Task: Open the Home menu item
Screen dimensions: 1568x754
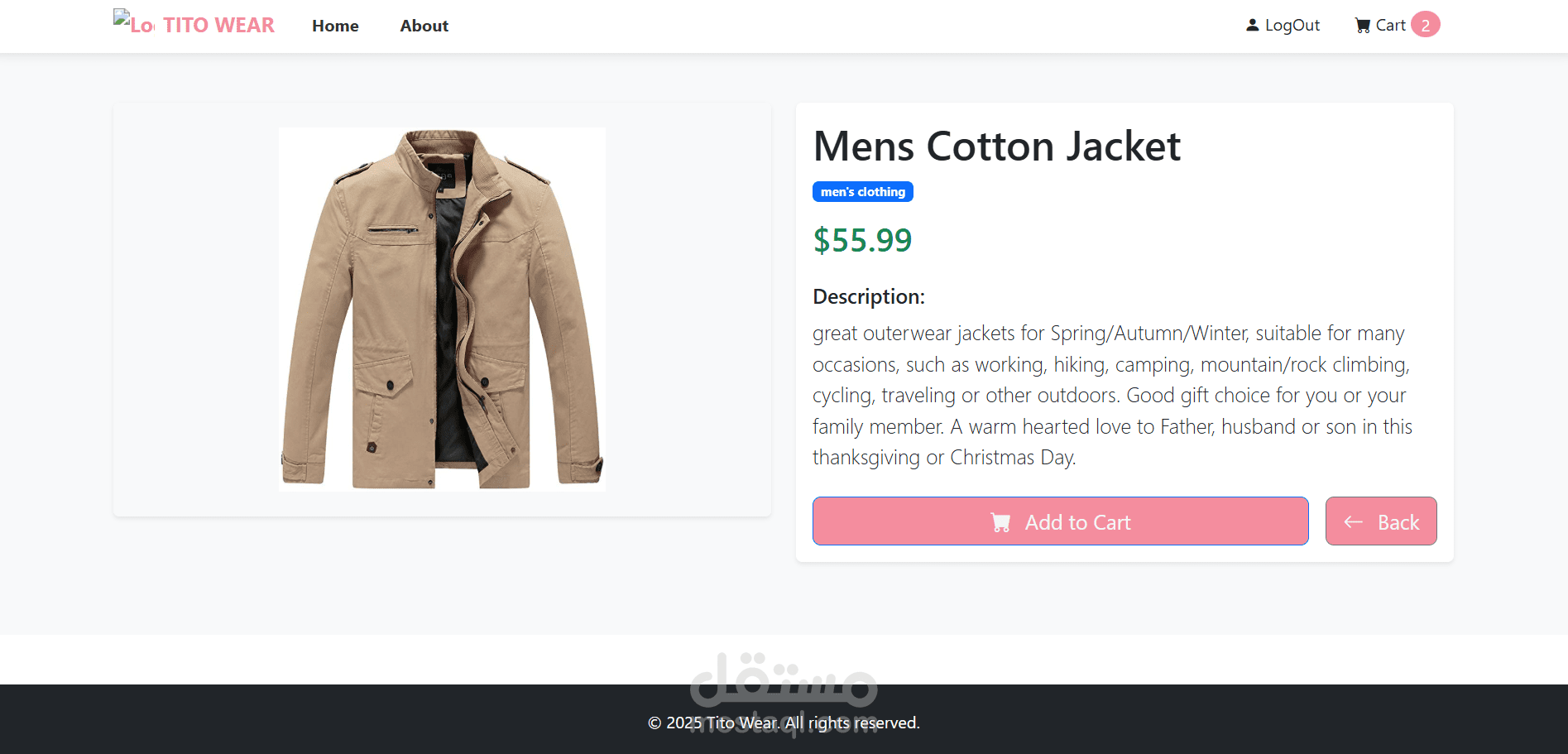Action: (x=335, y=26)
